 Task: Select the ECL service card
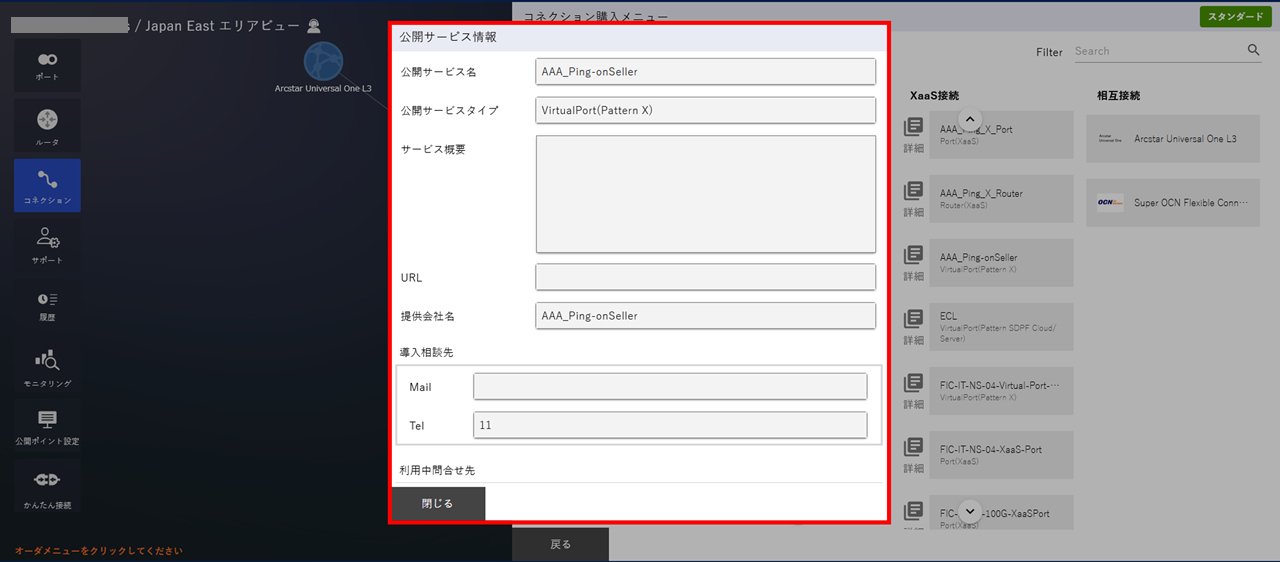click(x=1001, y=327)
